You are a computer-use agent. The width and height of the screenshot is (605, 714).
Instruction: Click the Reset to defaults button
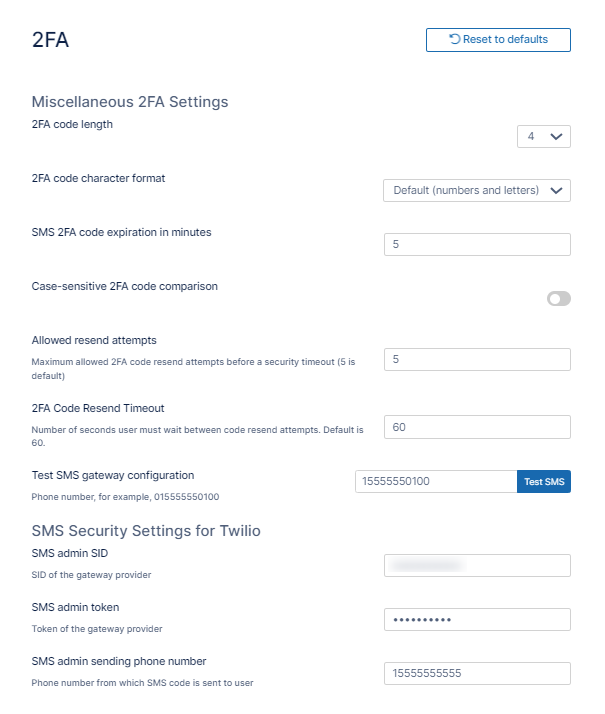(498, 40)
